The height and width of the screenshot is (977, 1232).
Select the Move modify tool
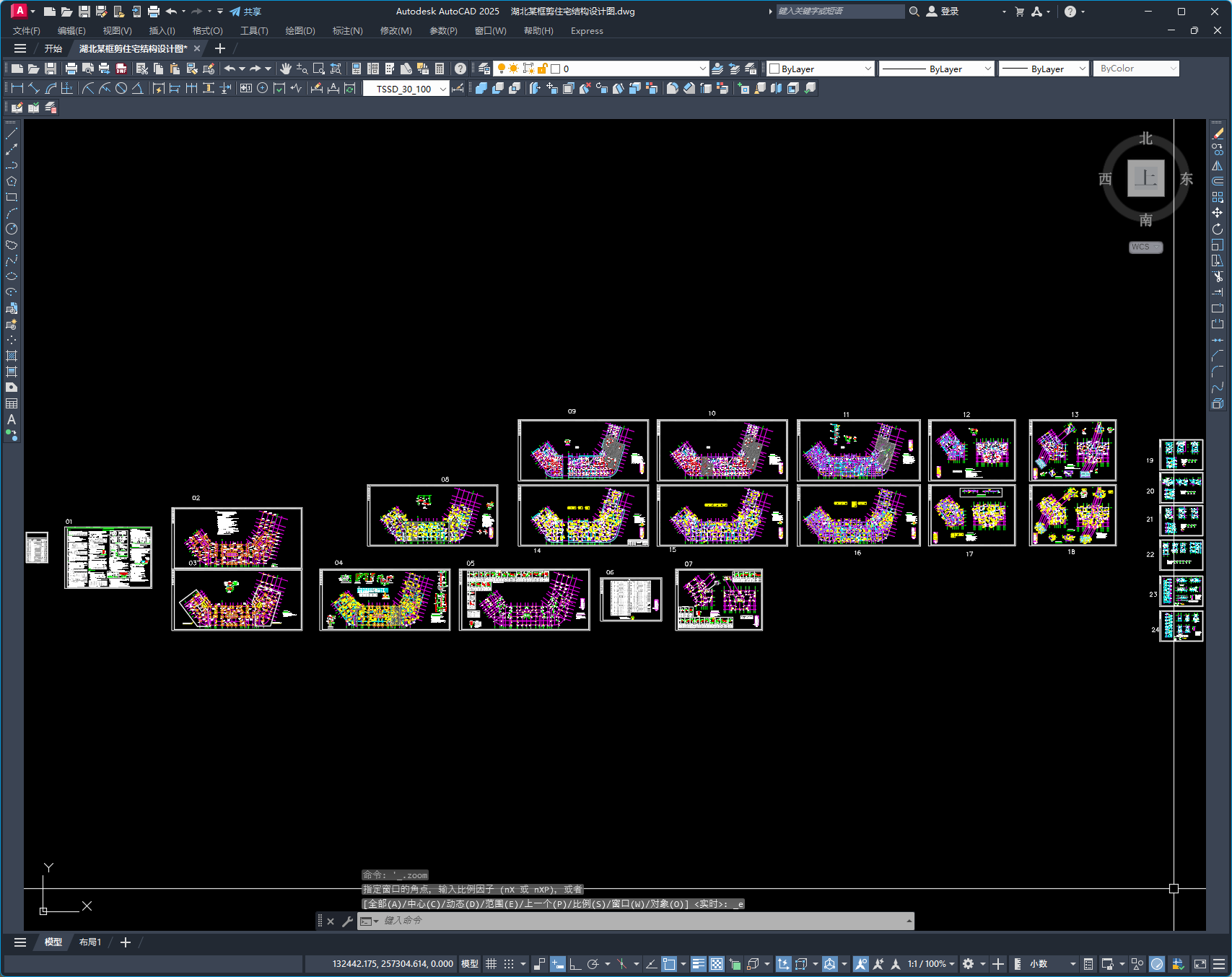point(1218,213)
